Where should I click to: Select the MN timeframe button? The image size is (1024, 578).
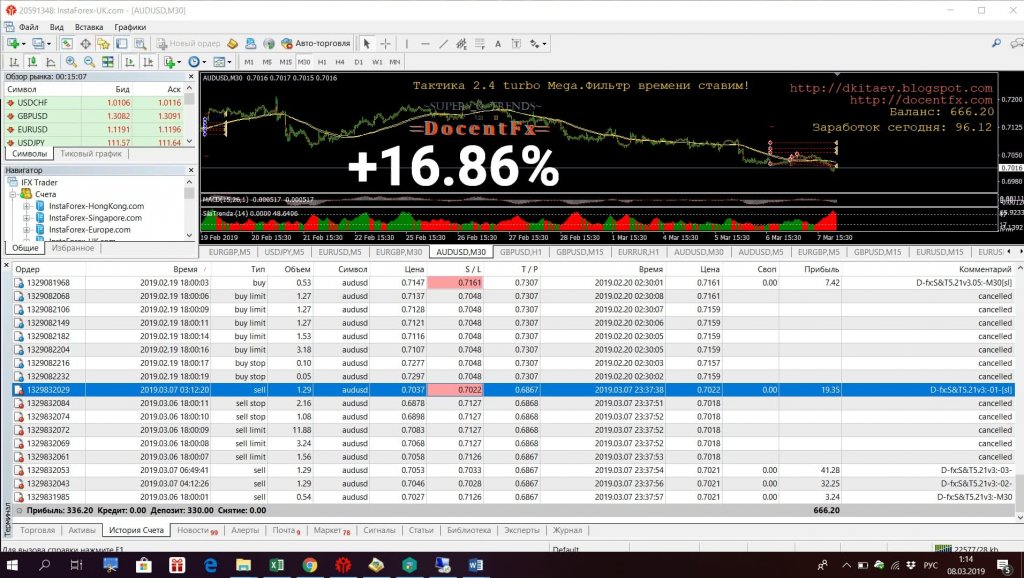[x=394, y=62]
